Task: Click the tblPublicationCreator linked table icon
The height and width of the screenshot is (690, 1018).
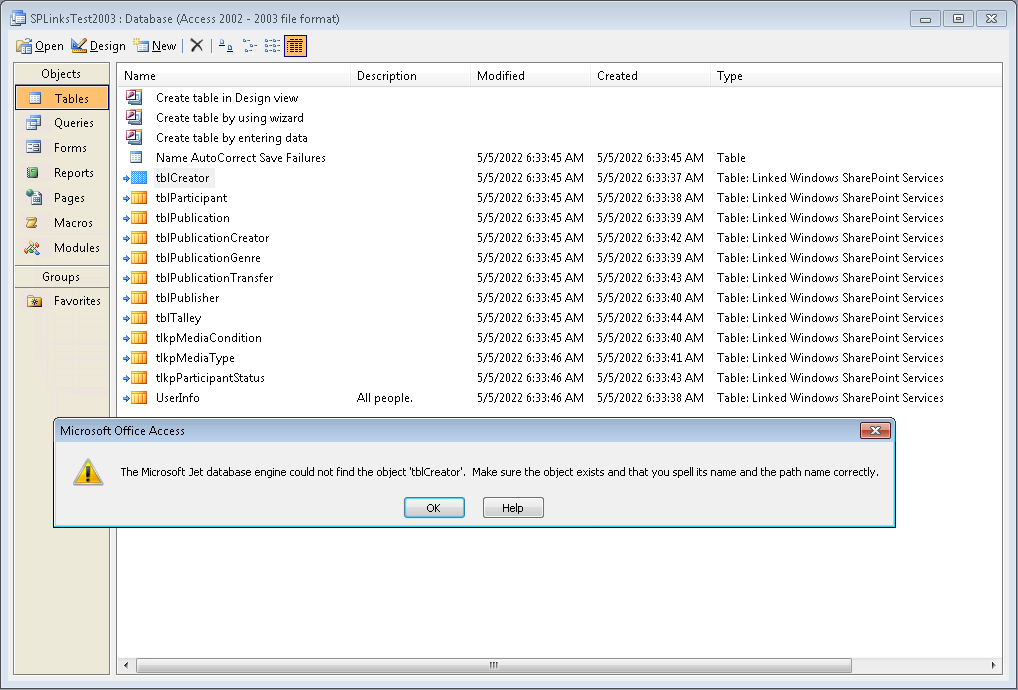Action: tap(136, 238)
